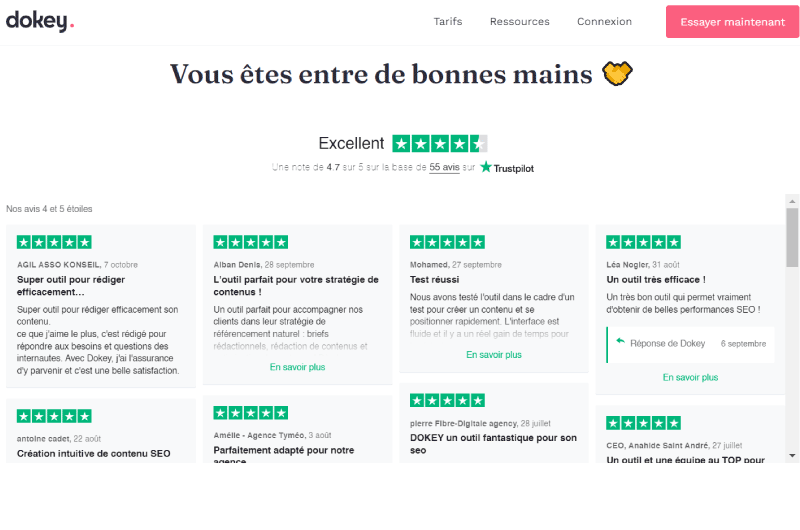800x530 pixels.
Task: Open the Ressources menu item
Action: (x=519, y=21)
